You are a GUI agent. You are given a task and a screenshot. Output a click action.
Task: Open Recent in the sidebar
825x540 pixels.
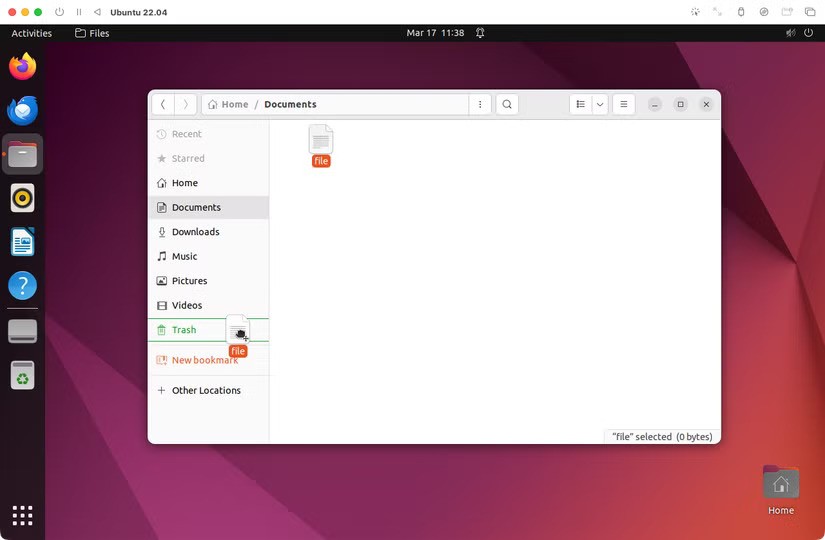186,134
